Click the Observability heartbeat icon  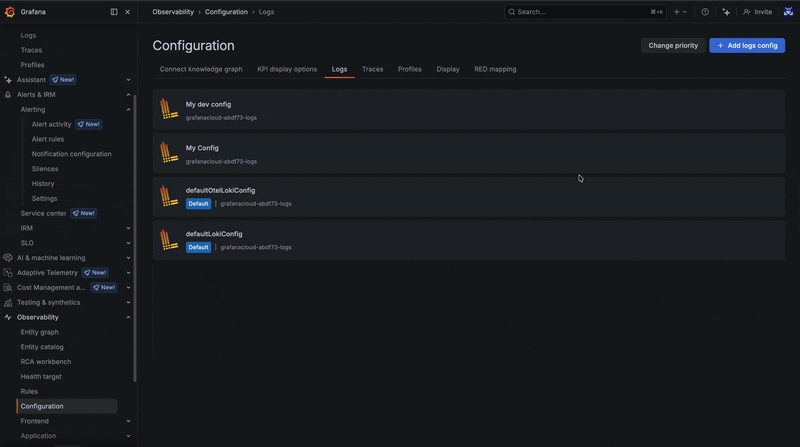[x=8, y=317]
